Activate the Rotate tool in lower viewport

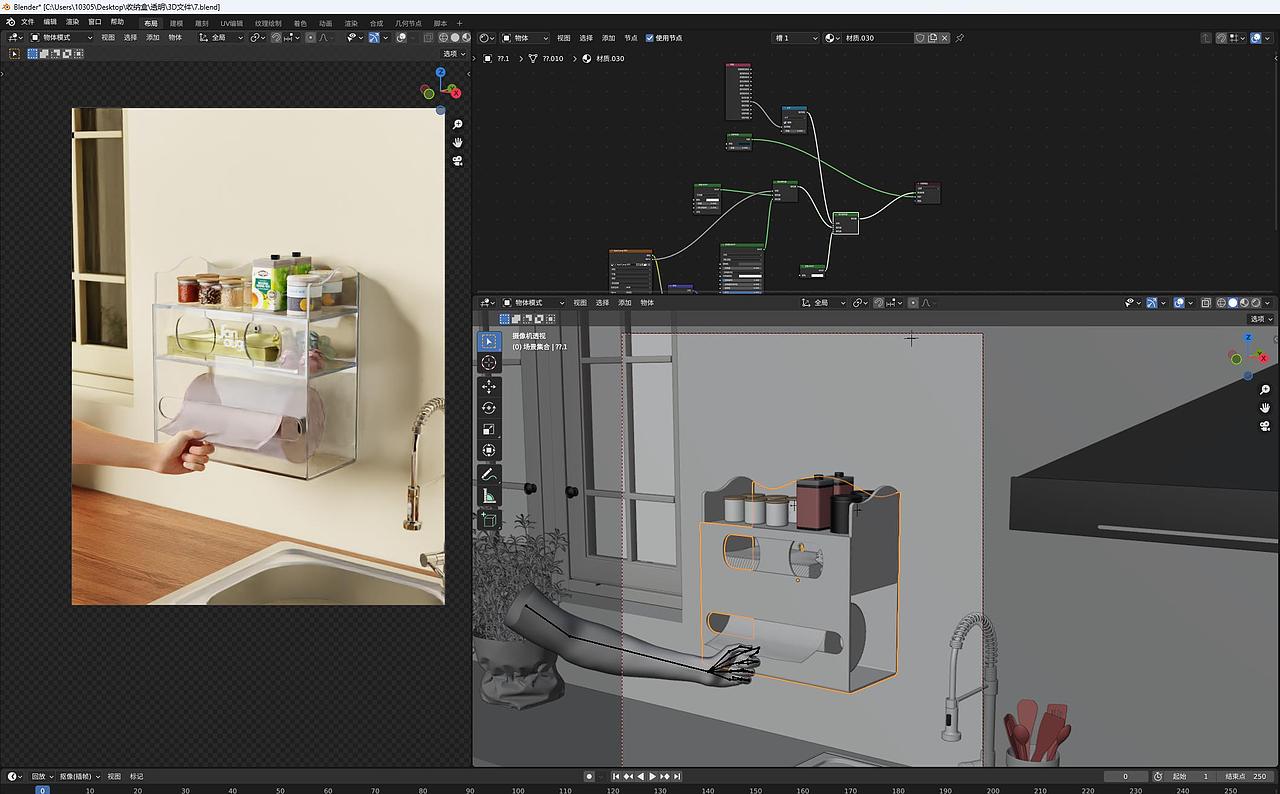489,408
